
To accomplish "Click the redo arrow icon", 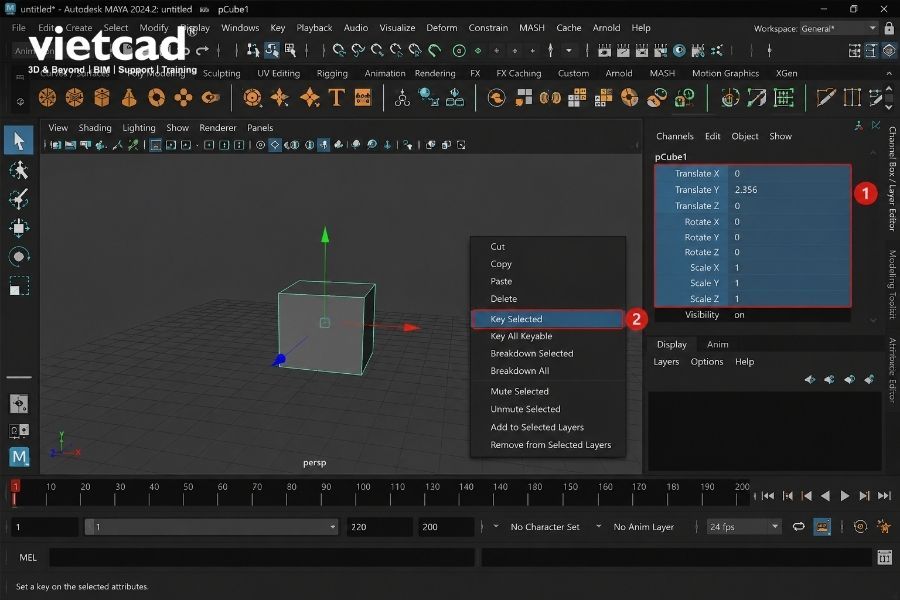I will pyautogui.click(x=202, y=51).
